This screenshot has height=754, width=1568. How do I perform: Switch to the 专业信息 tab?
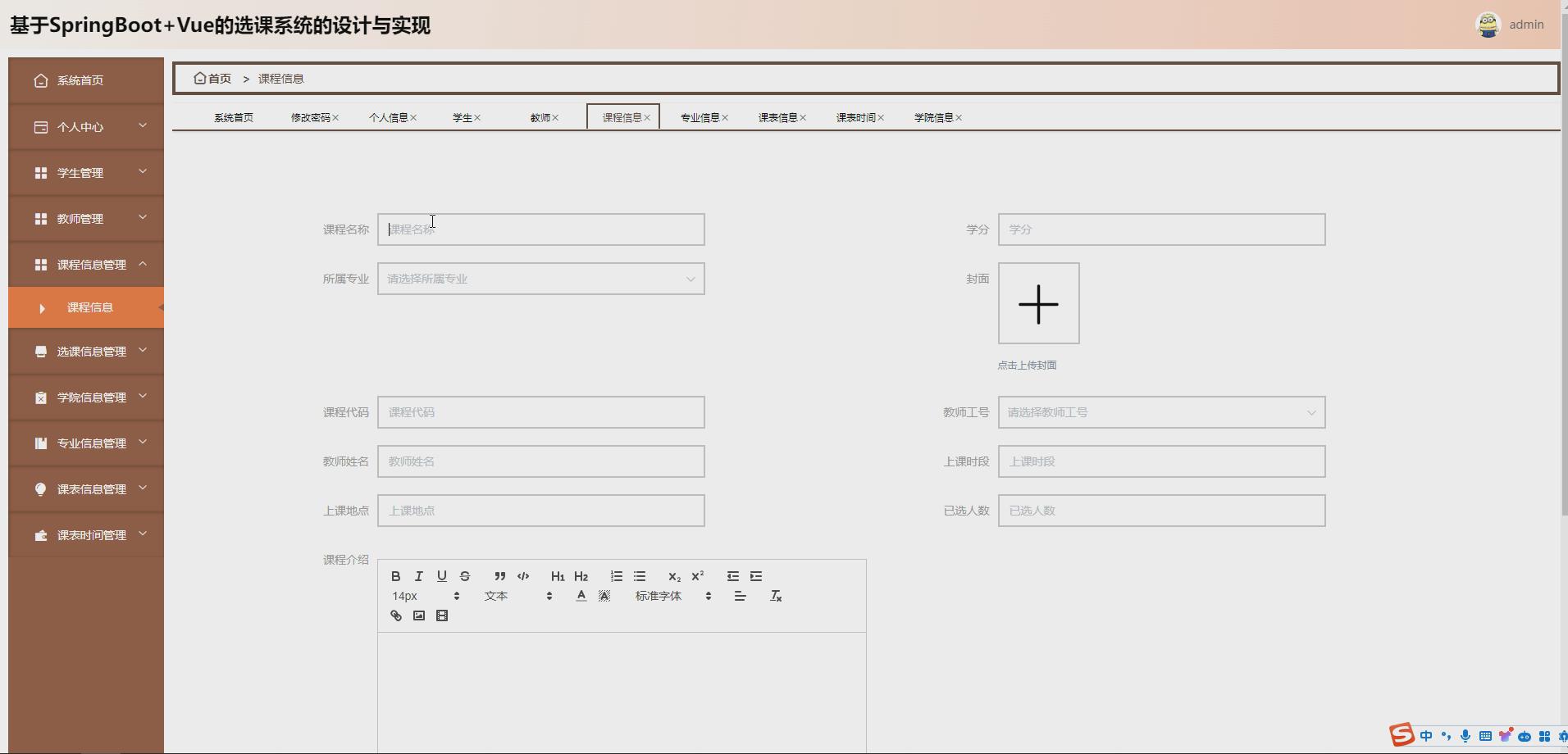pos(700,117)
